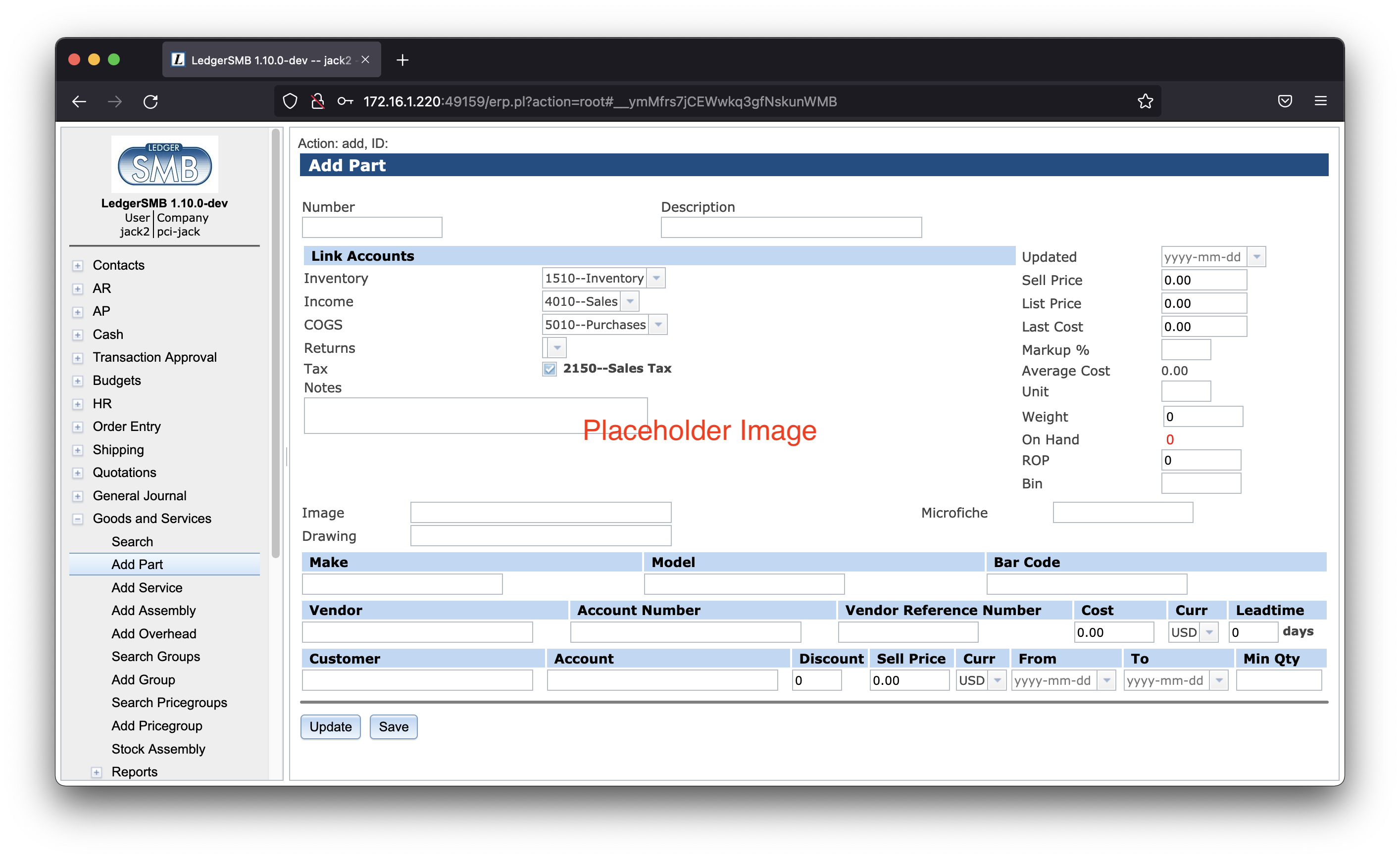Expand the Budgets menu

pyautogui.click(x=78, y=381)
